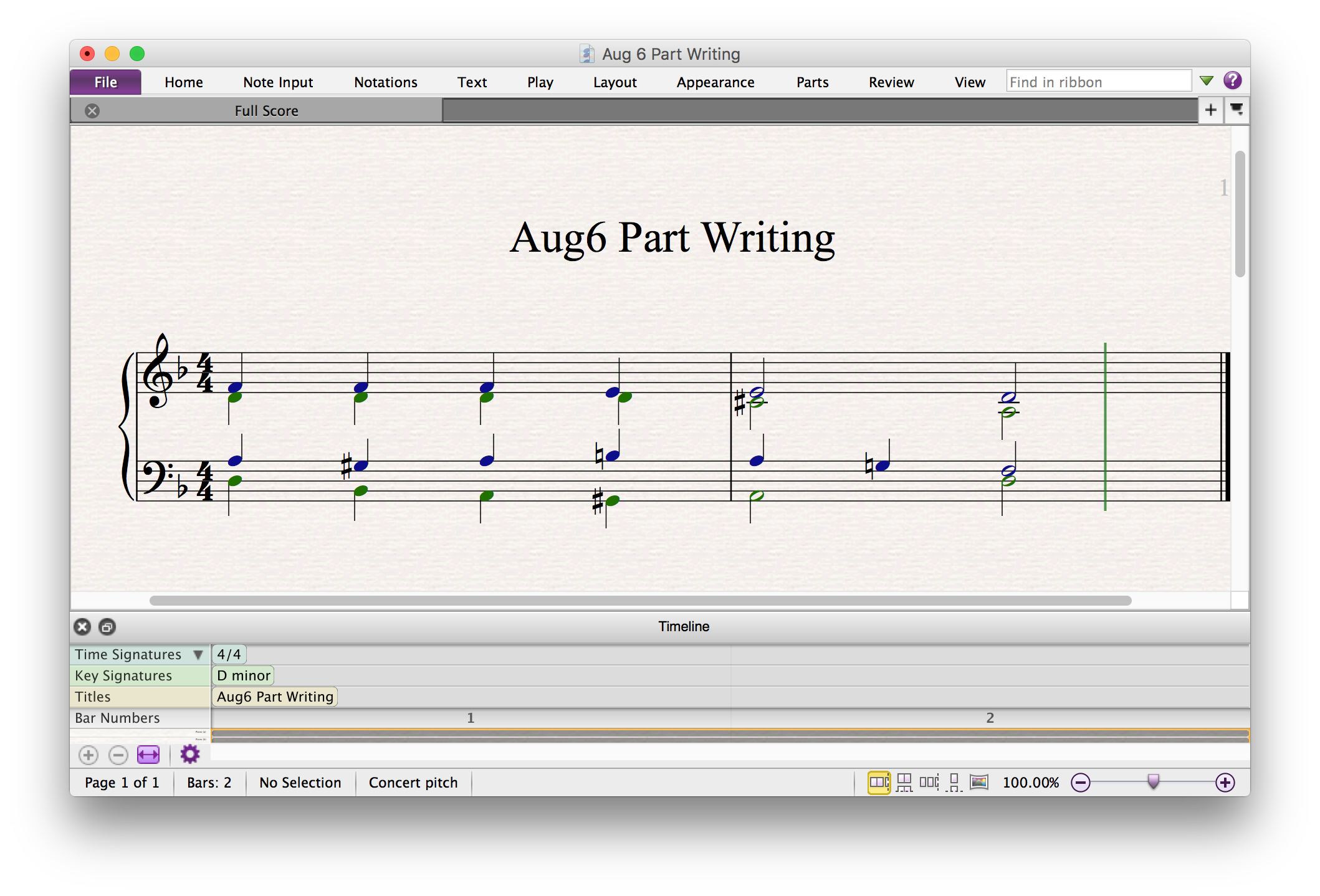Toggle Panorama view in status bar
This screenshot has width=1320, height=896.
pyautogui.click(x=979, y=783)
